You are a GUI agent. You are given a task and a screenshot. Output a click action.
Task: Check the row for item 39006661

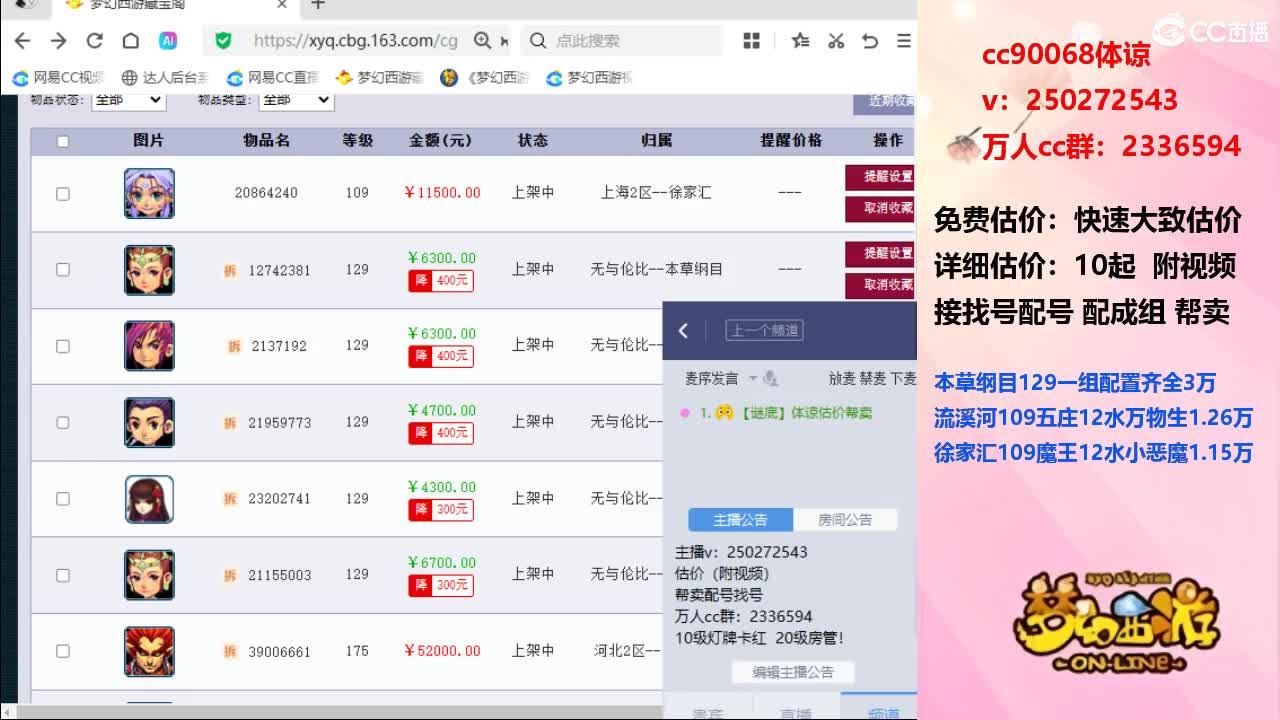coord(63,651)
